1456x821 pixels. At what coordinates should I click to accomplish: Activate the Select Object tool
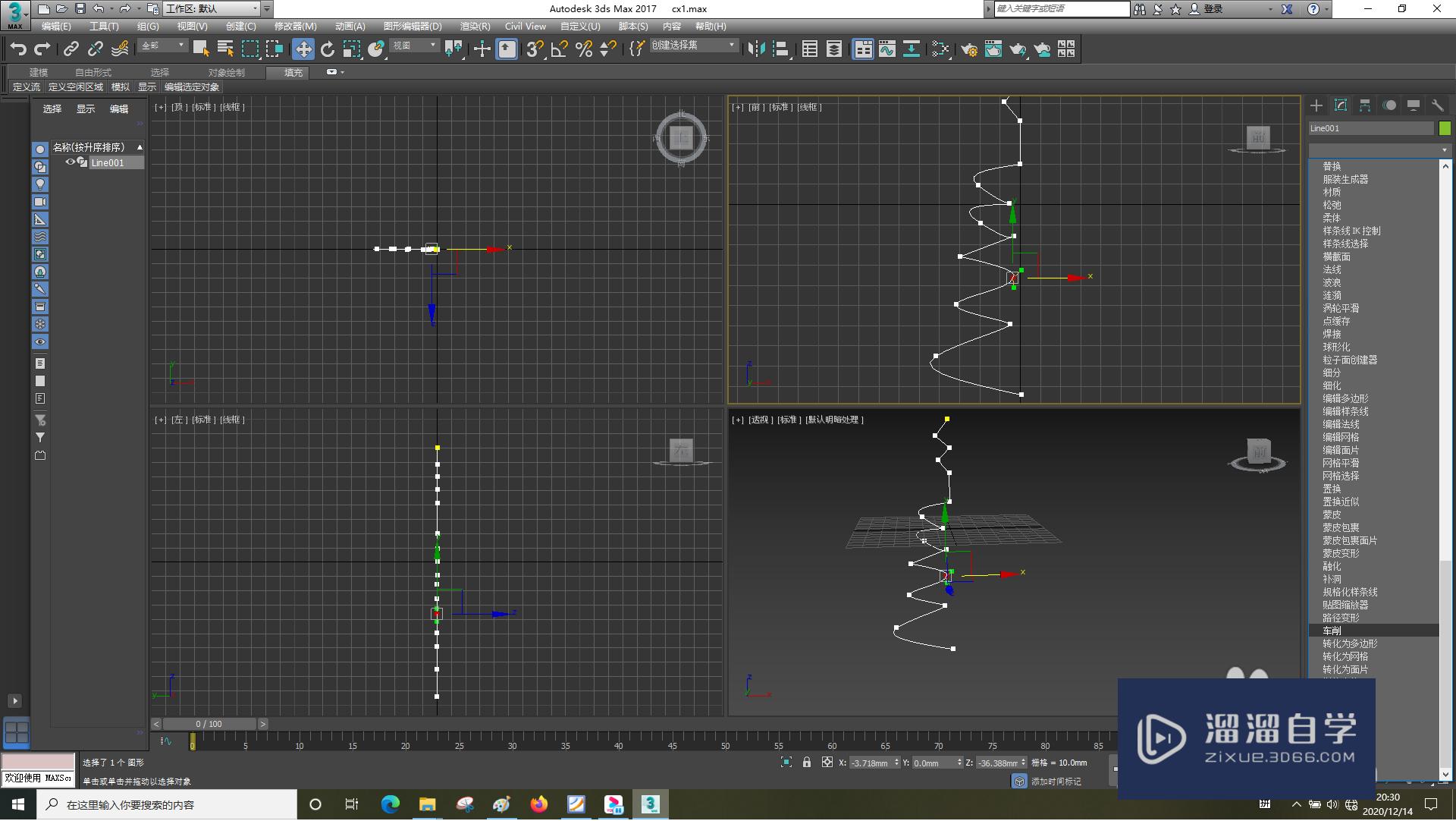tap(201, 49)
